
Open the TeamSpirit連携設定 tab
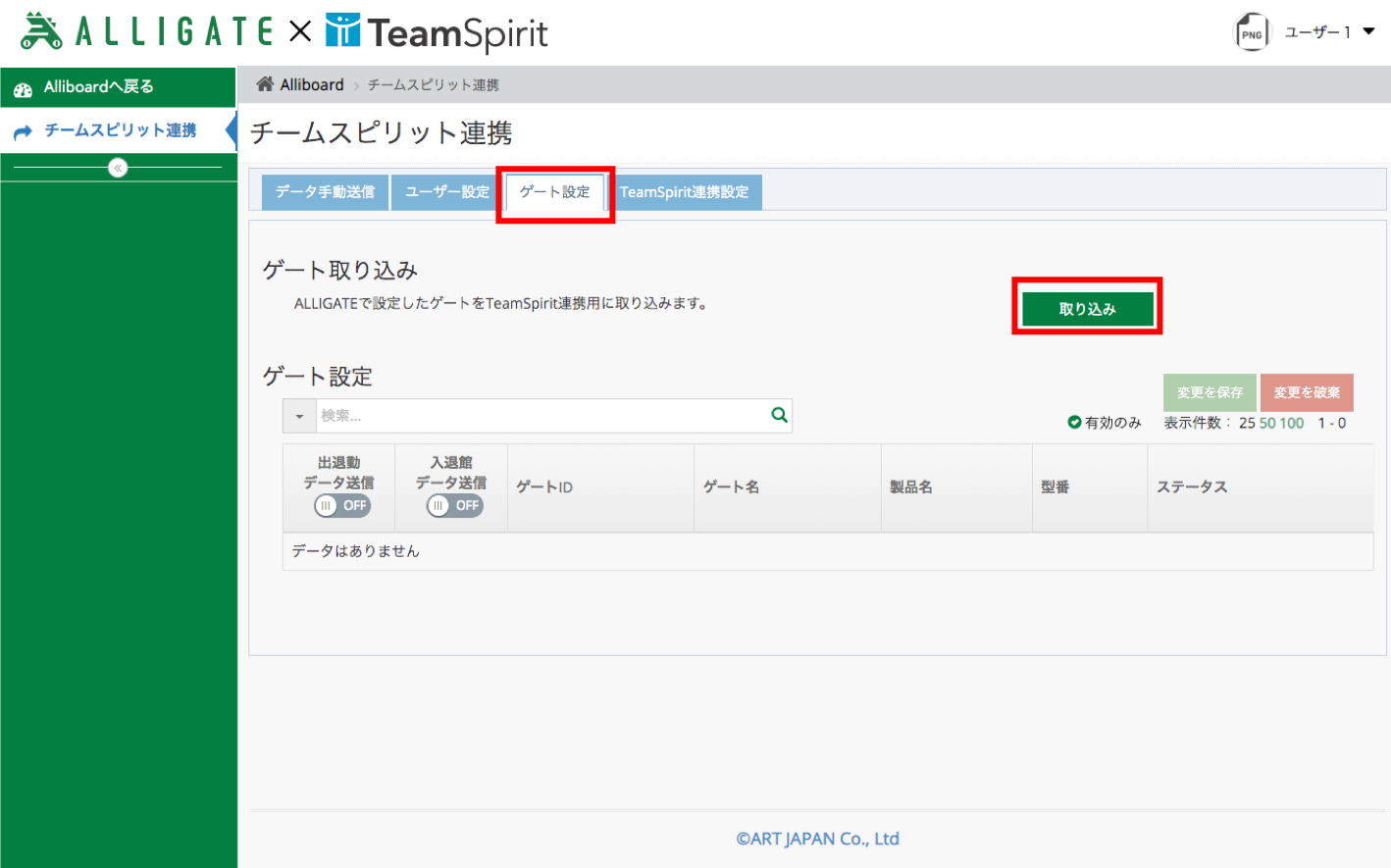[684, 192]
